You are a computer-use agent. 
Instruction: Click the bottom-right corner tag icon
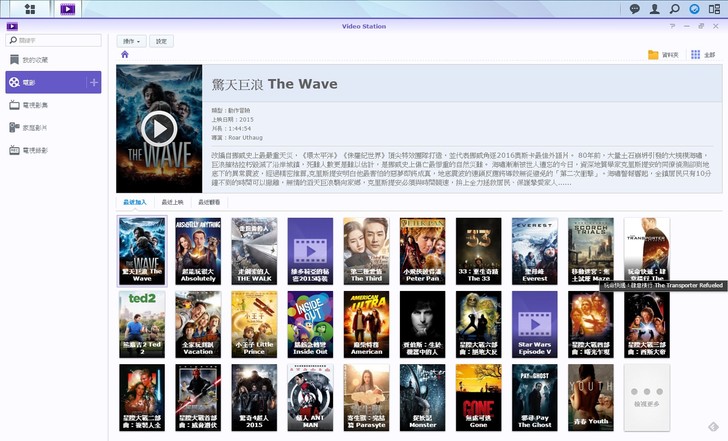pos(714,427)
